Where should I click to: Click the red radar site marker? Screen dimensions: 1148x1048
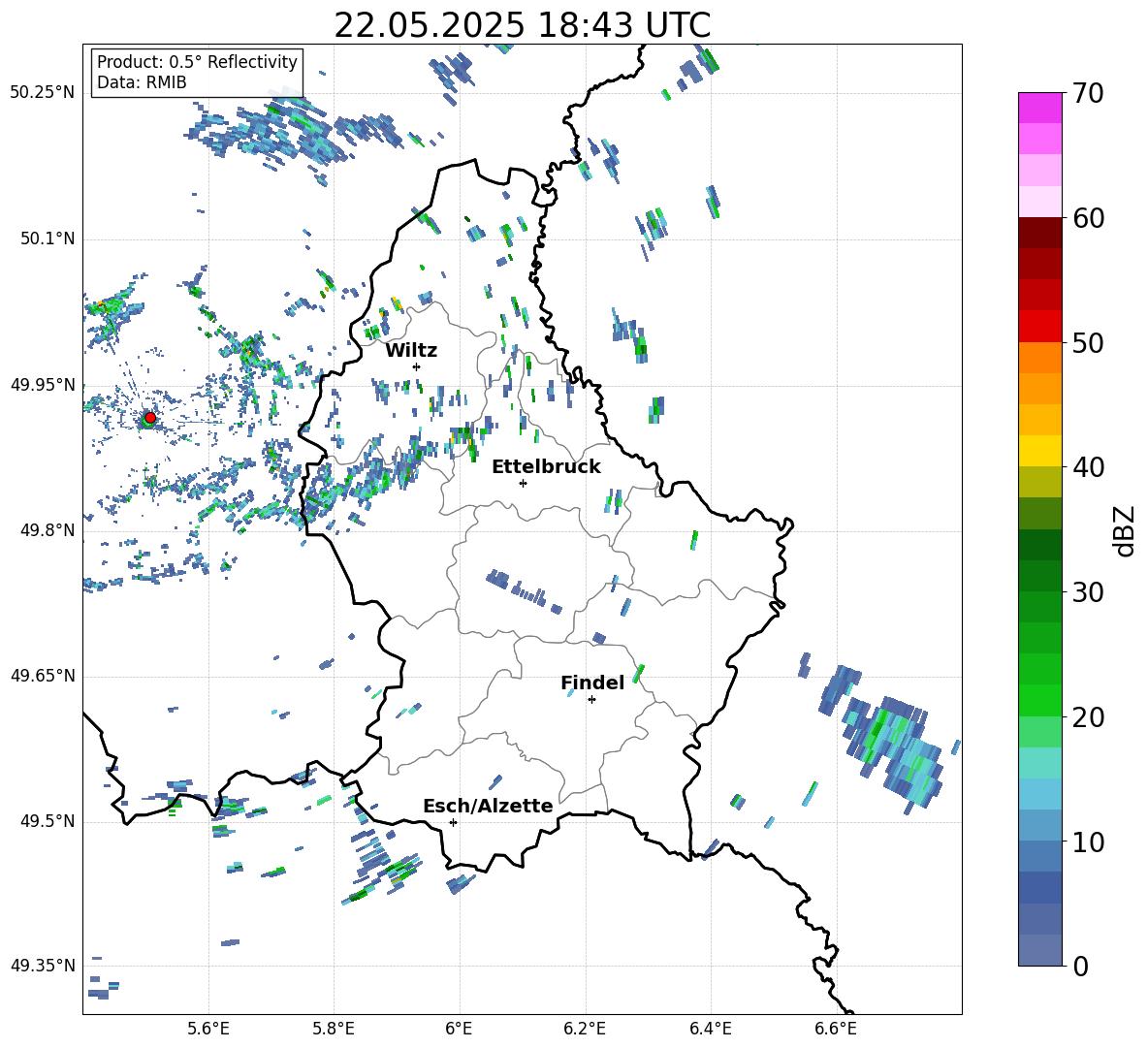150,417
